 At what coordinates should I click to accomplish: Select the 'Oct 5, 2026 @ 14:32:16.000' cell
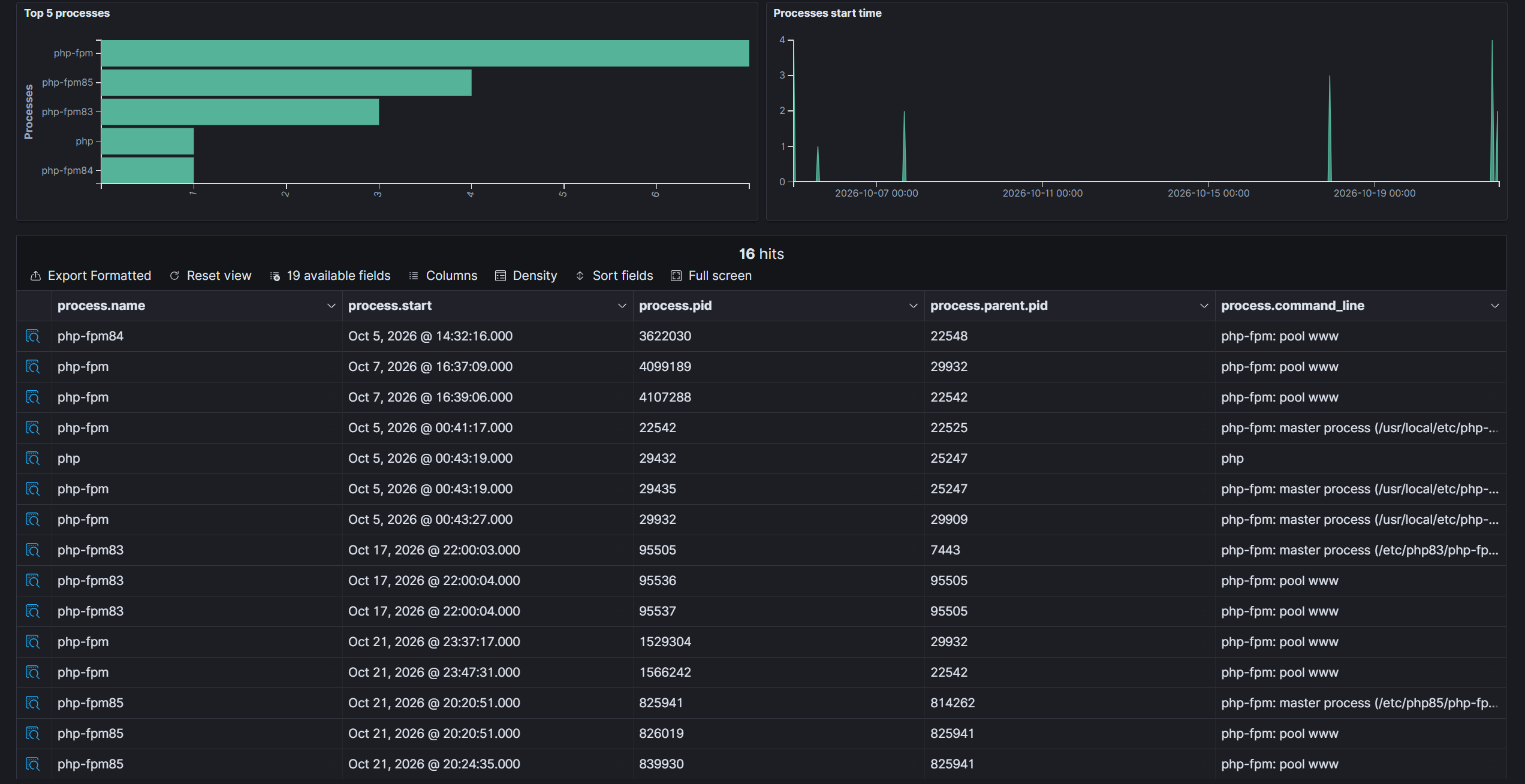pyautogui.click(x=487, y=336)
